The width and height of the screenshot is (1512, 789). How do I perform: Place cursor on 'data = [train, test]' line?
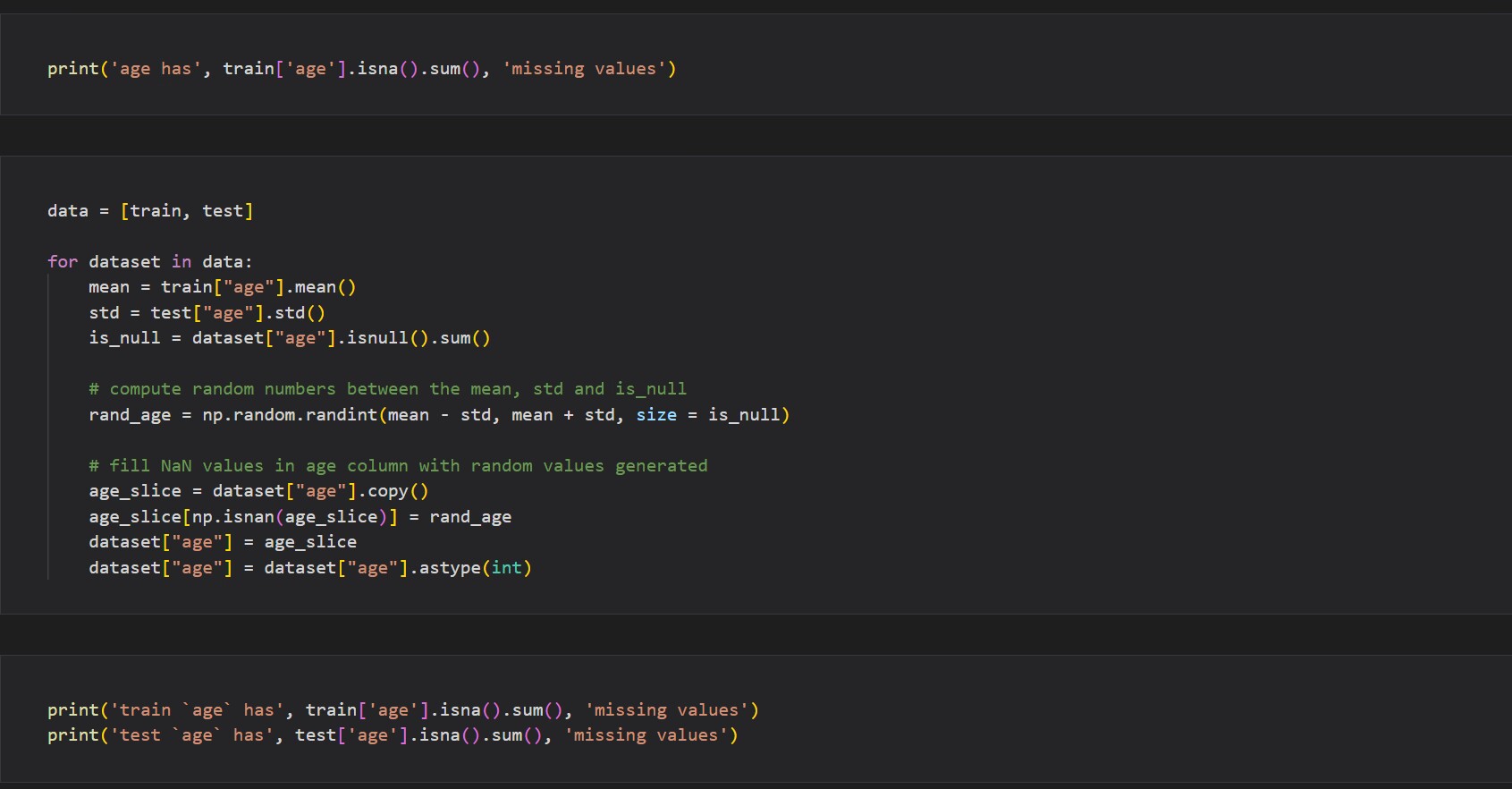[x=149, y=211]
